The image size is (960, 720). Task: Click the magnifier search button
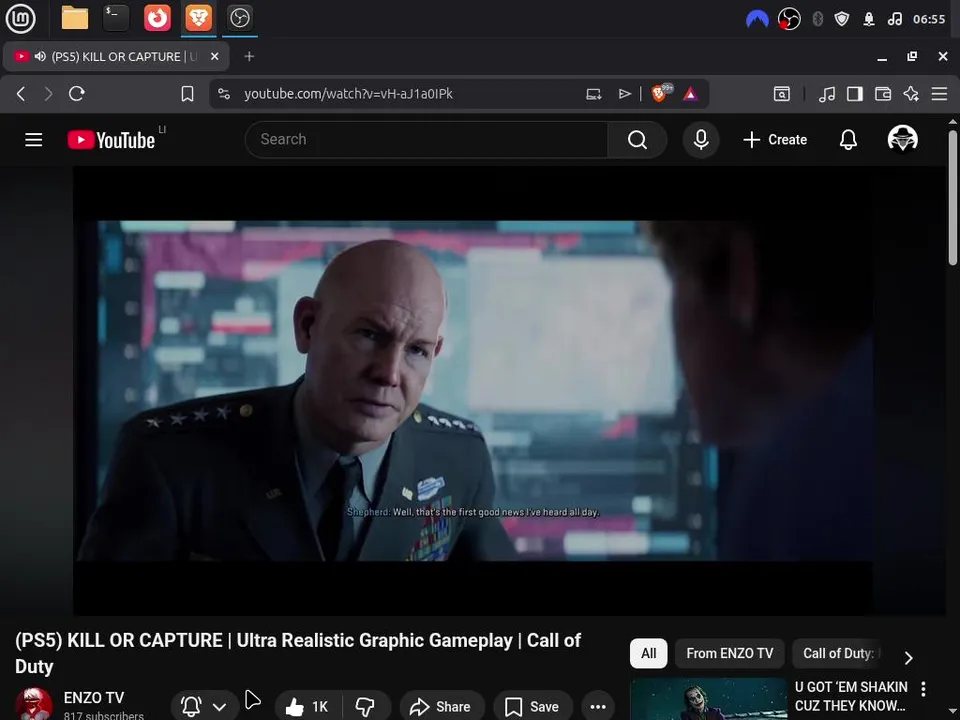point(637,140)
